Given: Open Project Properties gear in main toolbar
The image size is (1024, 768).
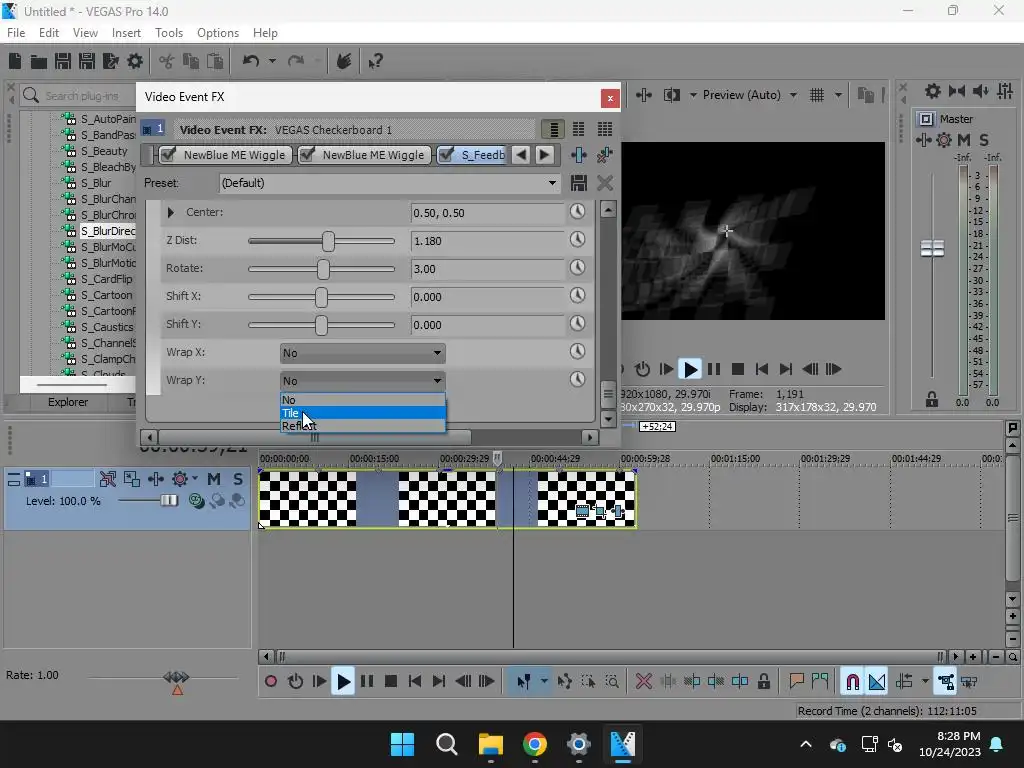Looking at the screenshot, I should (135, 61).
